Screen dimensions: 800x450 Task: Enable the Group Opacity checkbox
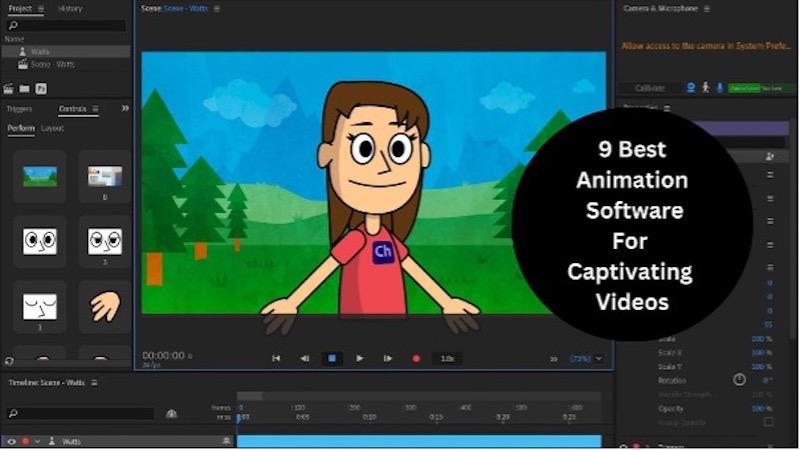[x=768, y=422]
